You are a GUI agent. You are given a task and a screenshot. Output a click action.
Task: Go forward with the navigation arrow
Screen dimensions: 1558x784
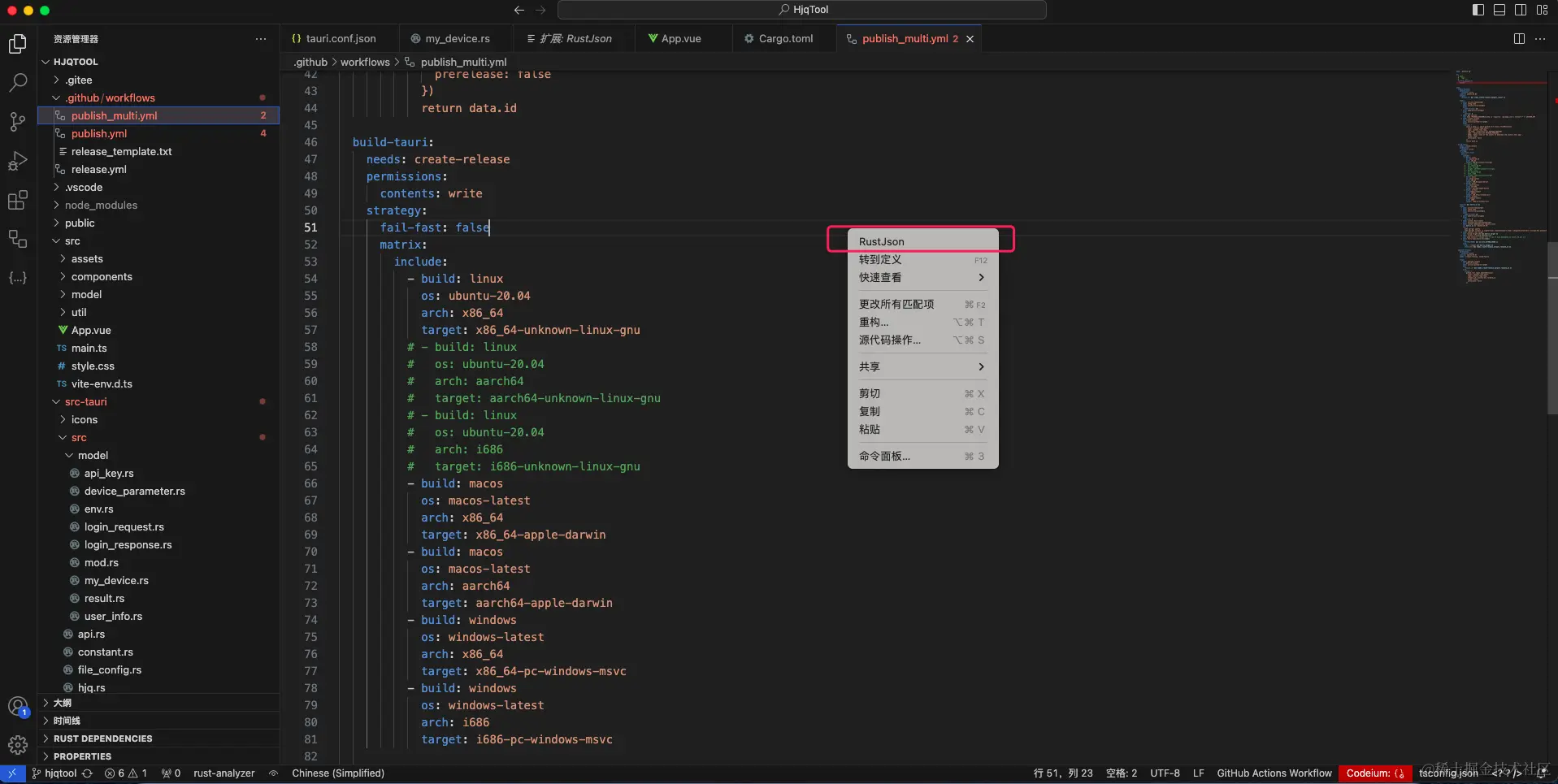[541, 10]
